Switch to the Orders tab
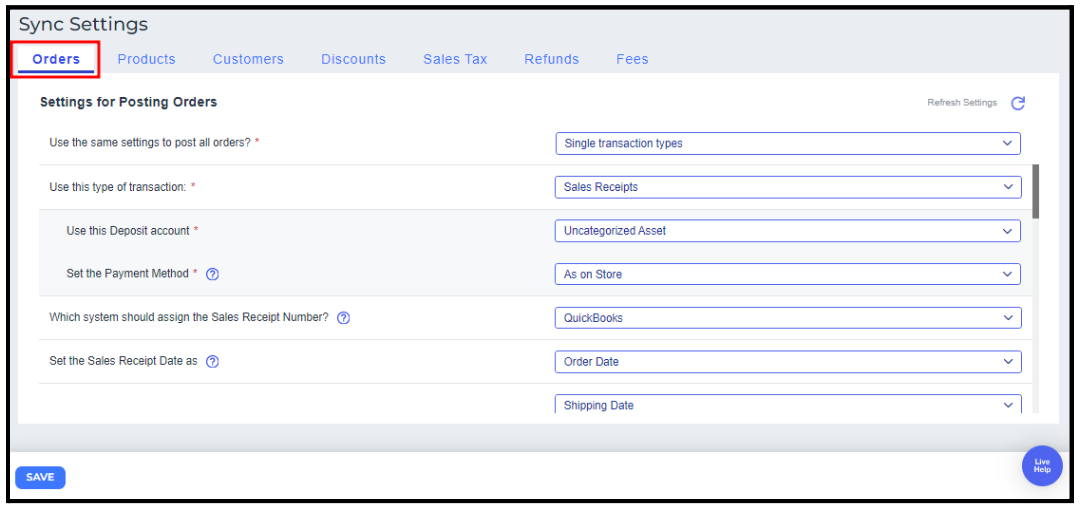This screenshot has width=1081, height=512. [x=56, y=59]
